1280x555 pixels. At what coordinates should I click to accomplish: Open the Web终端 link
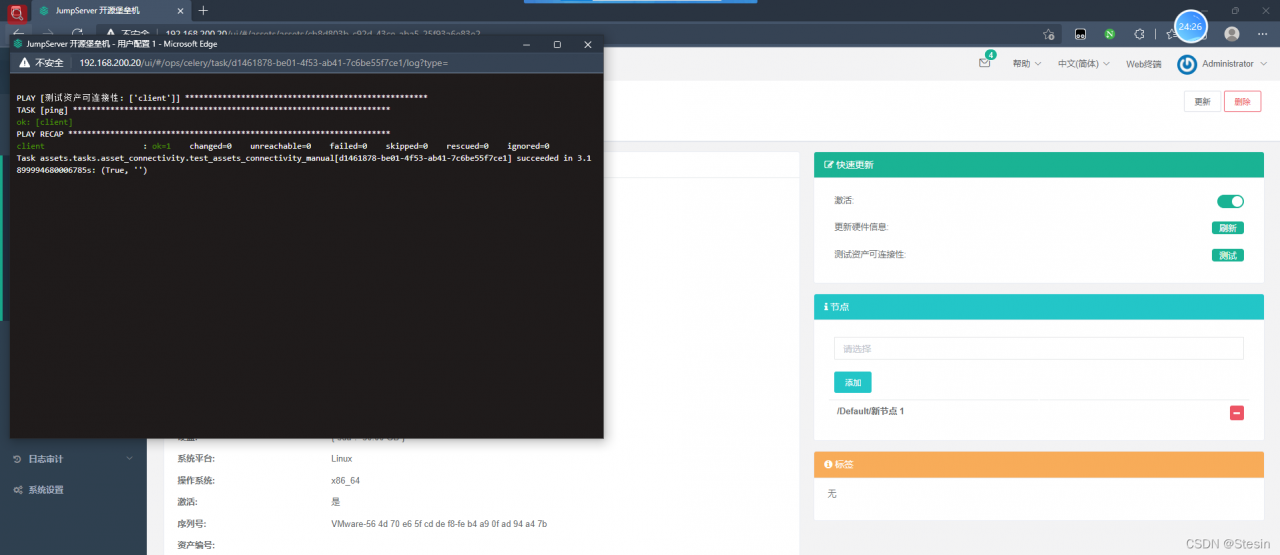pyautogui.click(x=1143, y=64)
